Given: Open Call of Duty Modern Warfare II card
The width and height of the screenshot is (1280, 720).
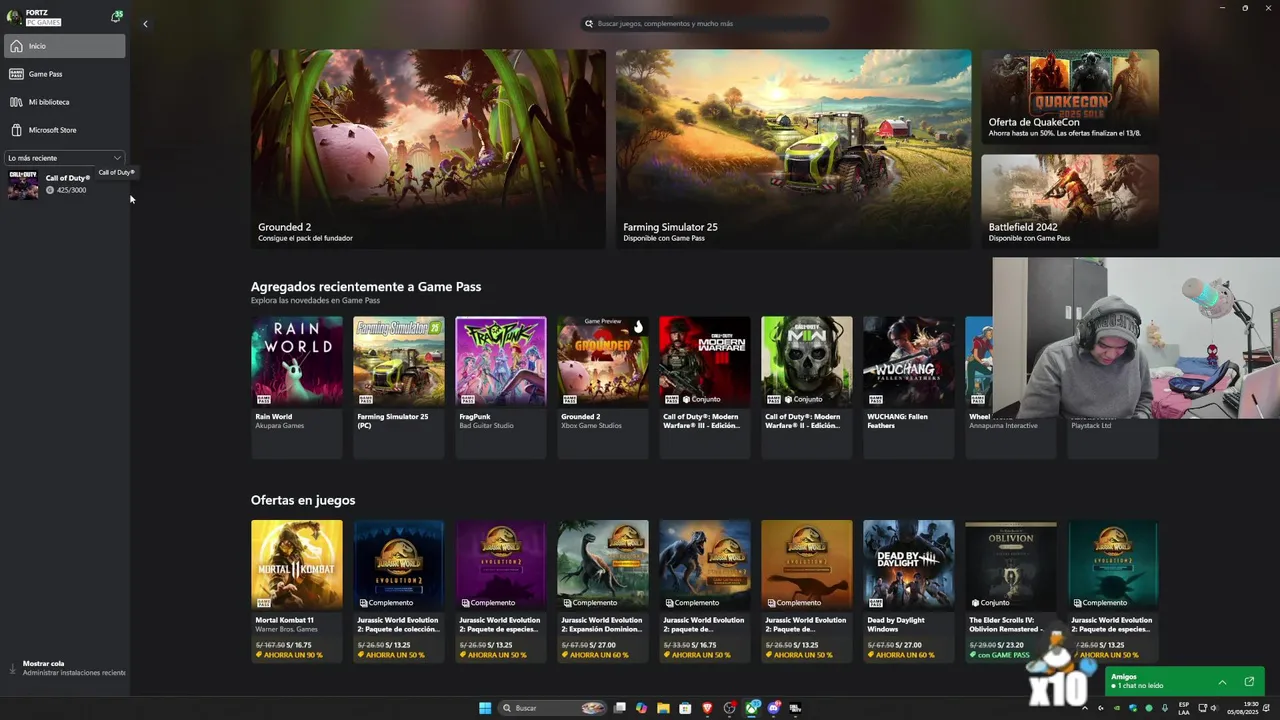Looking at the screenshot, I should [x=807, y=387].
